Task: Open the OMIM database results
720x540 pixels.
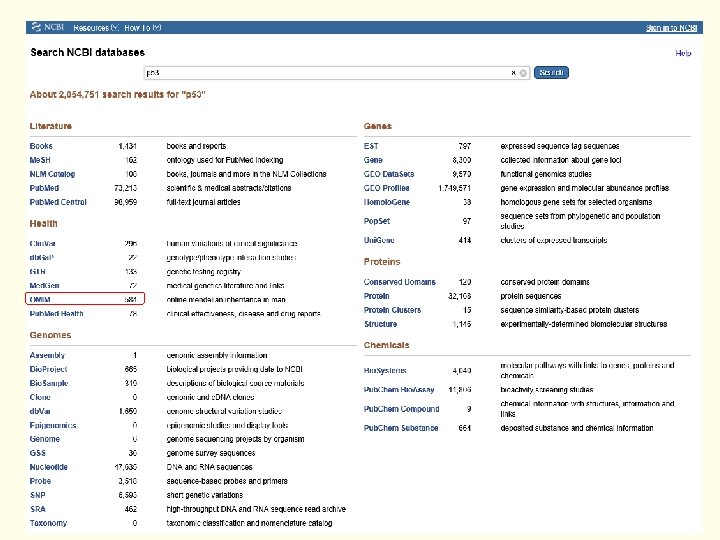Action: 40,299
